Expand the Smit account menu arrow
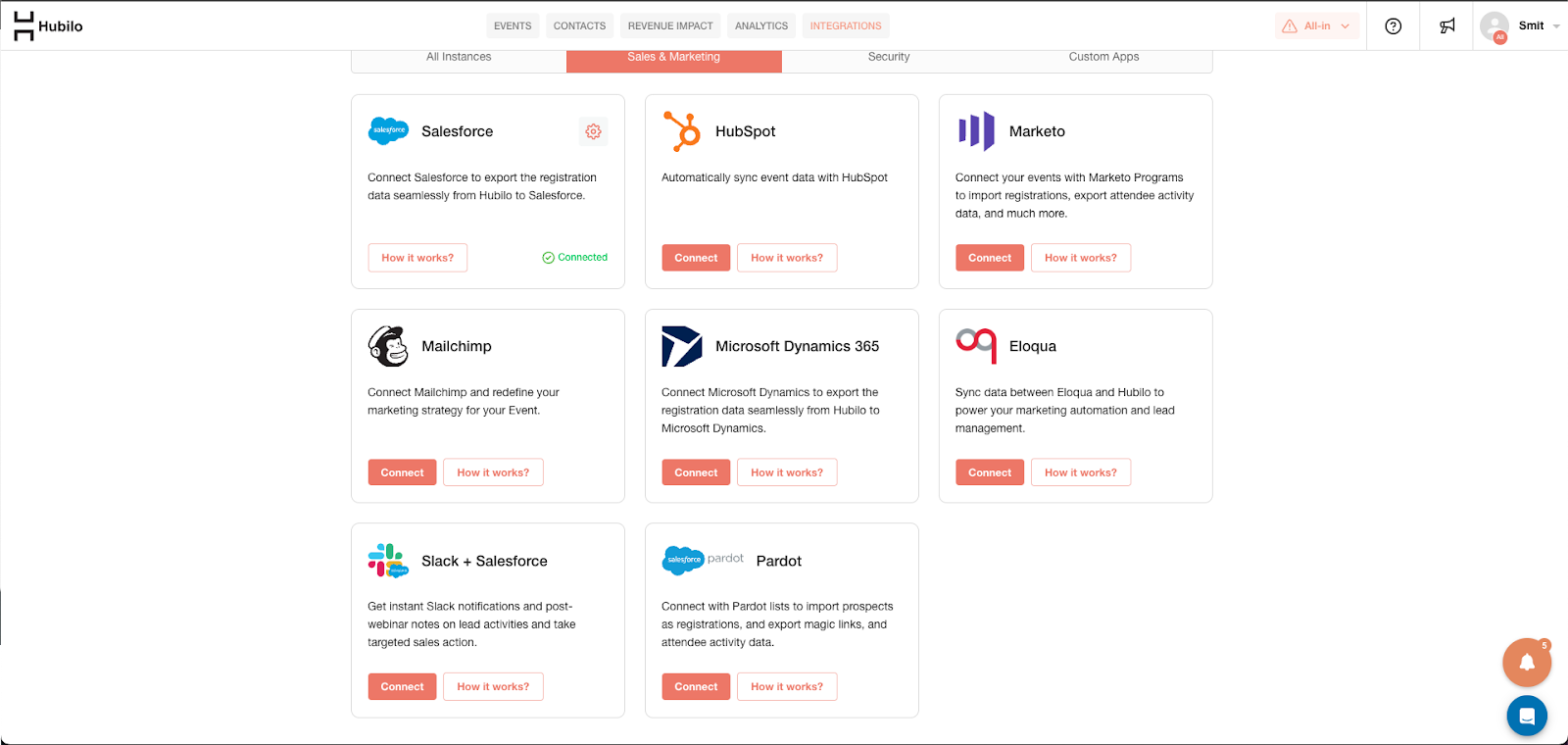This screenshot has height=745, width=1568. point(1556,26)
